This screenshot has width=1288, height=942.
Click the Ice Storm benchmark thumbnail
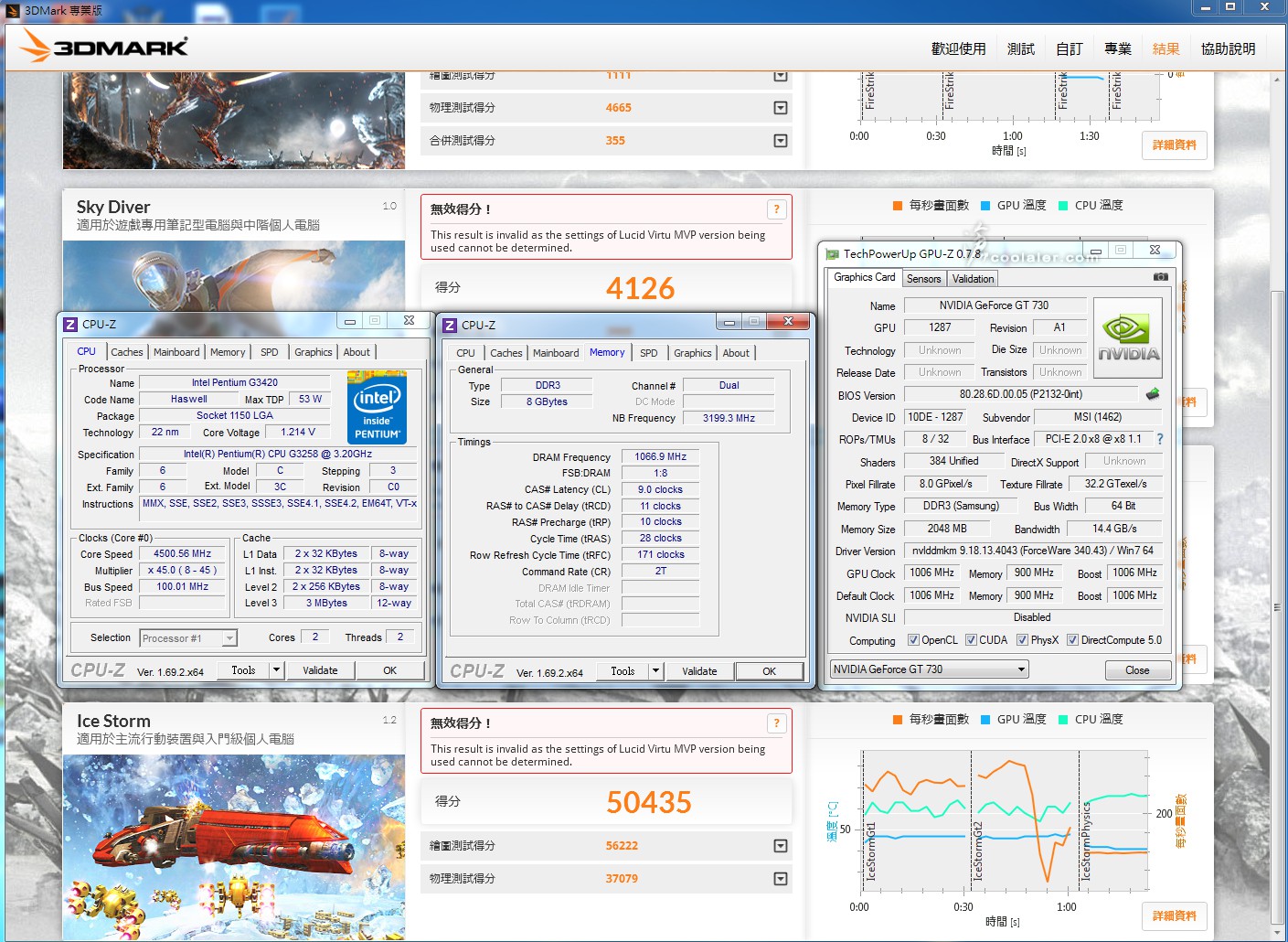pos(234,847)
